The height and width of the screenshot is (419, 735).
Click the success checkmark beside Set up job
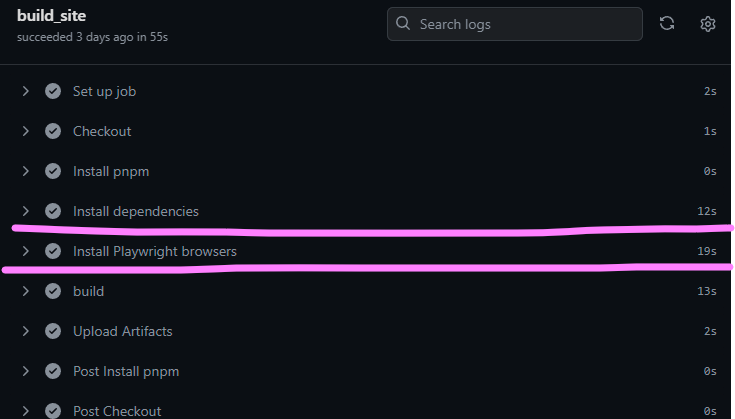[53, 91]
